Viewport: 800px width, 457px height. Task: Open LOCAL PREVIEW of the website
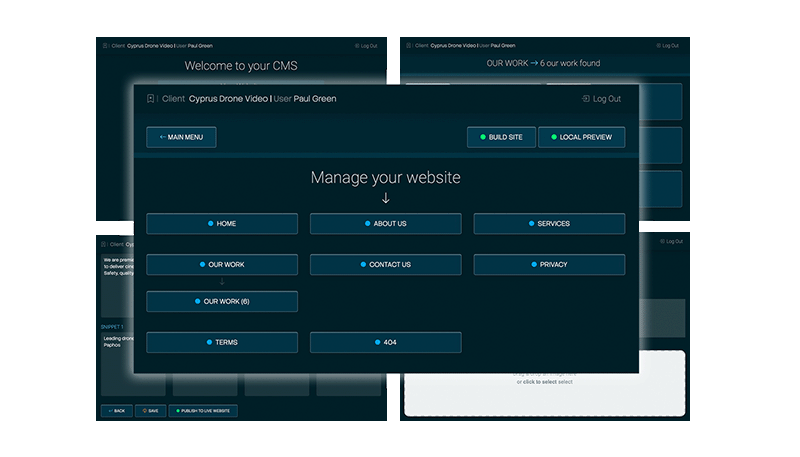click(581, 137)
